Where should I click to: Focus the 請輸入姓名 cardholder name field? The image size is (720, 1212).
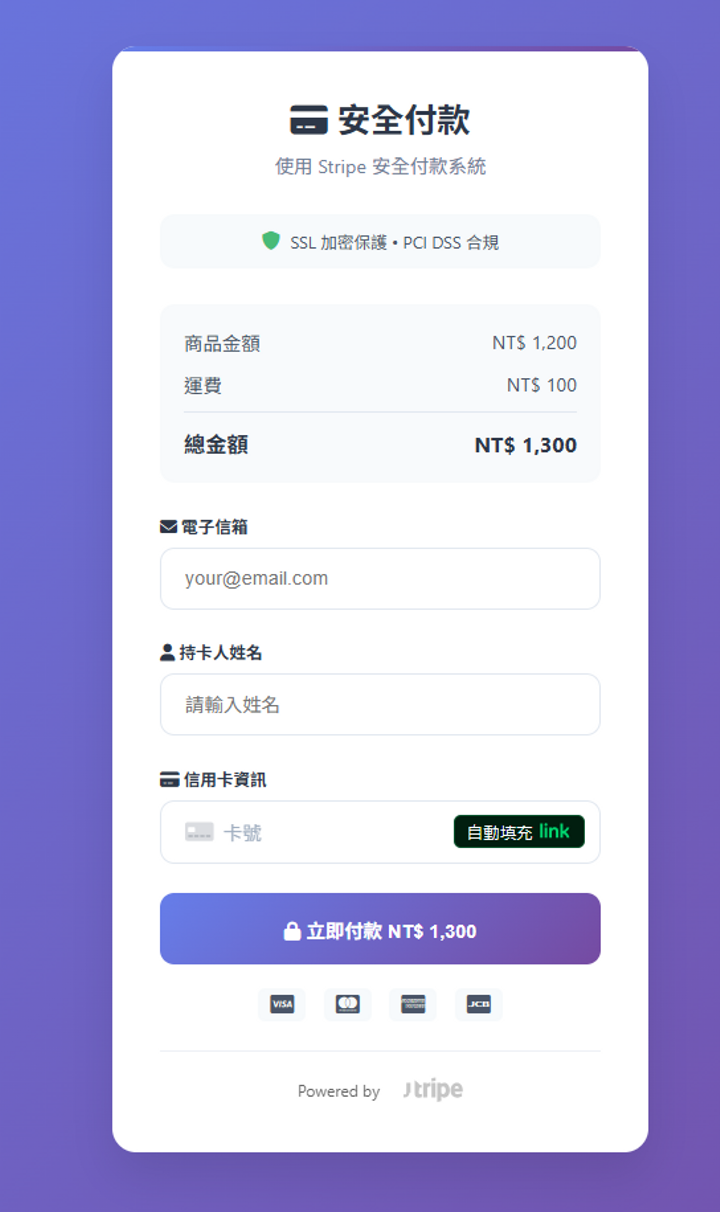(x=380, y=704)
